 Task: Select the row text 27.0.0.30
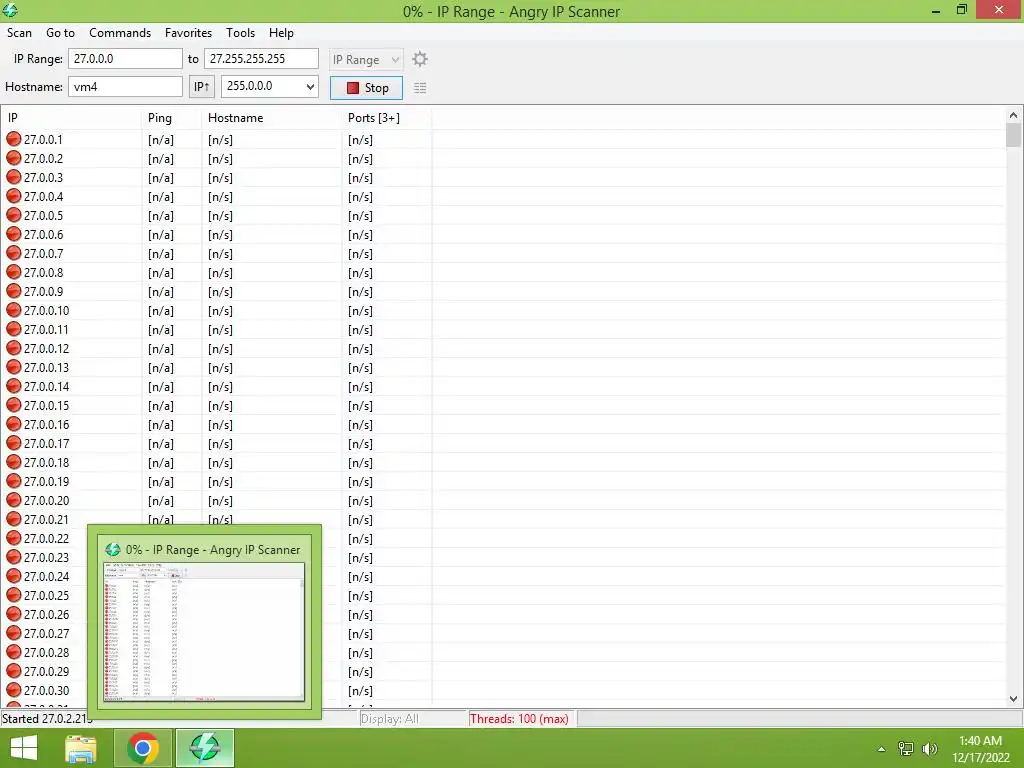point(46,690)
